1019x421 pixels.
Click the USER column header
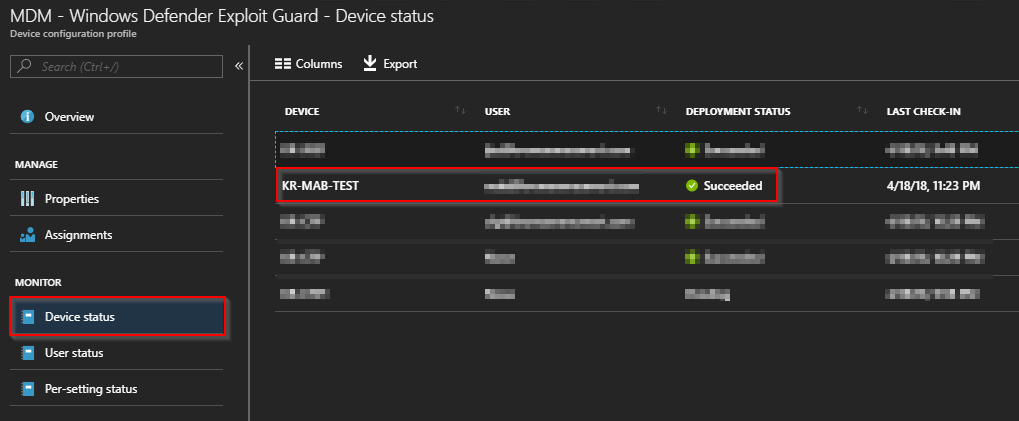[497, 112]
